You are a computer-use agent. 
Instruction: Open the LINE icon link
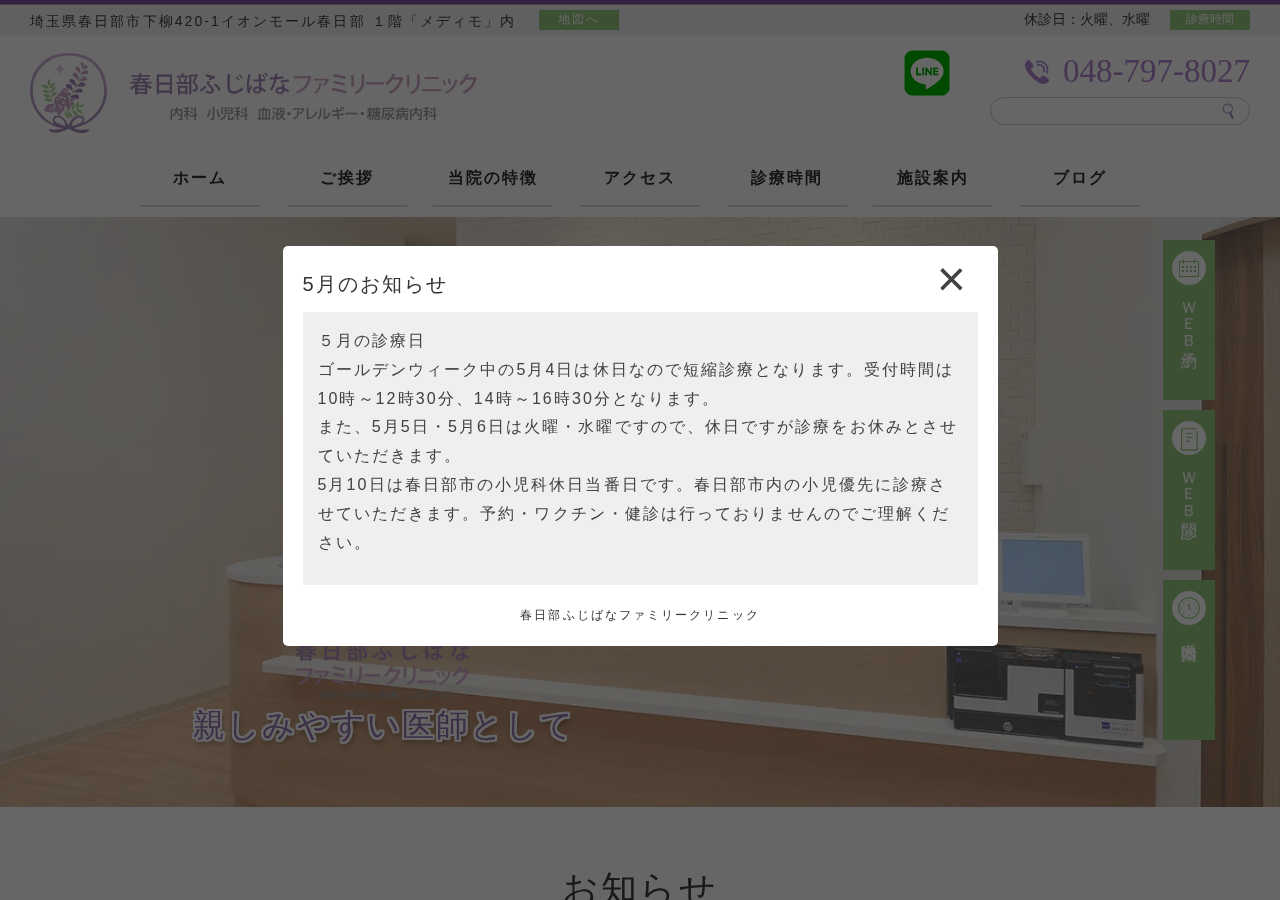point(927,73)
